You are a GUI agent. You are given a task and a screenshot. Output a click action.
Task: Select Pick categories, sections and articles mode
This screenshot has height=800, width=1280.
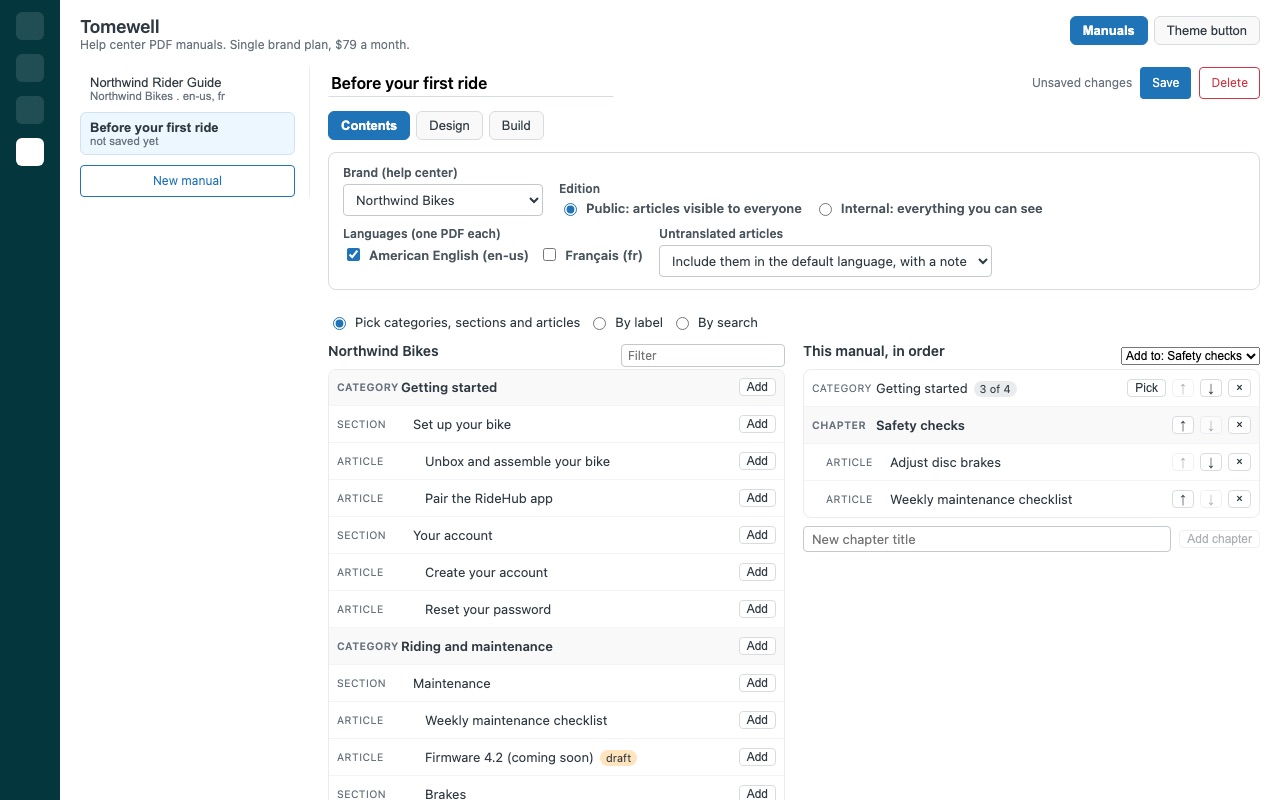pyautogui.click(x=340, y=323)
